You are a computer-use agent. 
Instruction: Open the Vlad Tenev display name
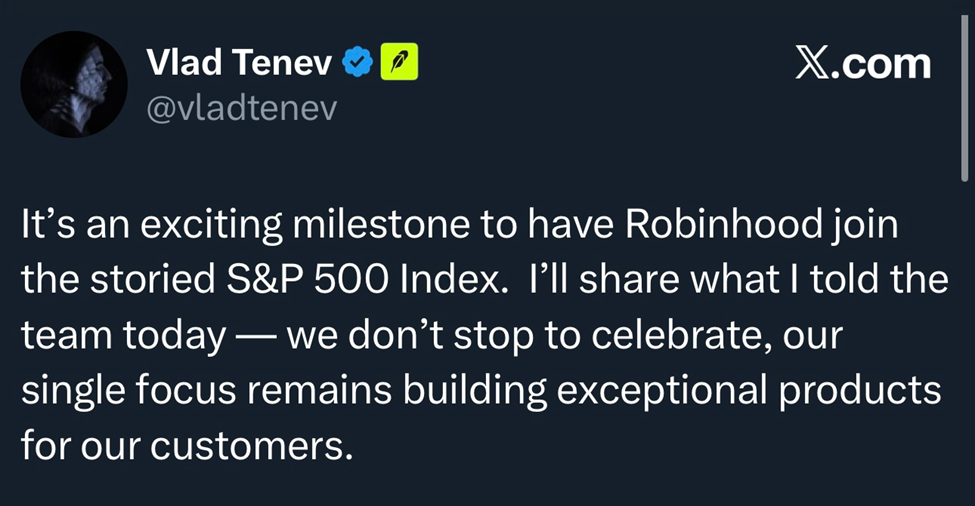(x=239, y=62)
